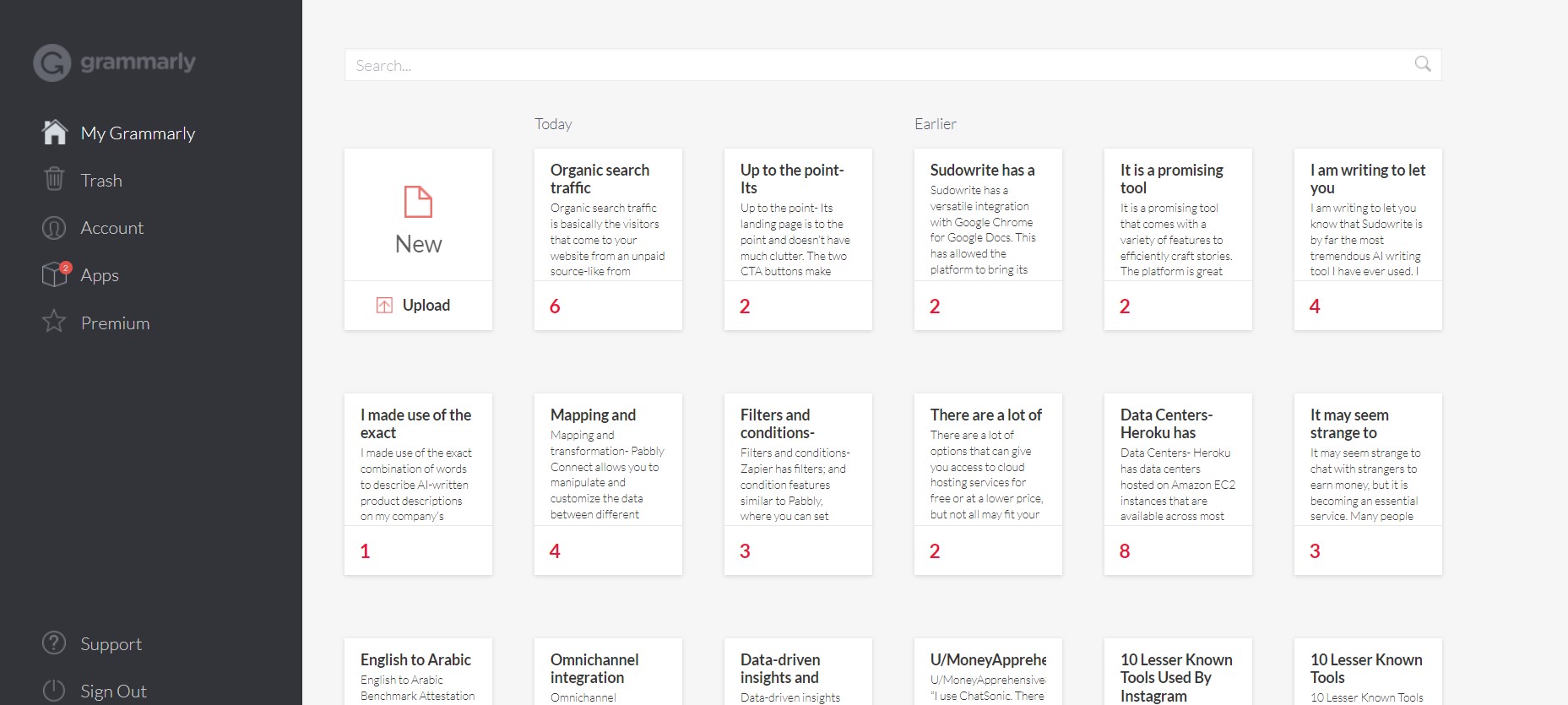The height and width of the screenshot is (705, 1568).
Task: Click the Sign Out power icon
Action: coord(54,691)
